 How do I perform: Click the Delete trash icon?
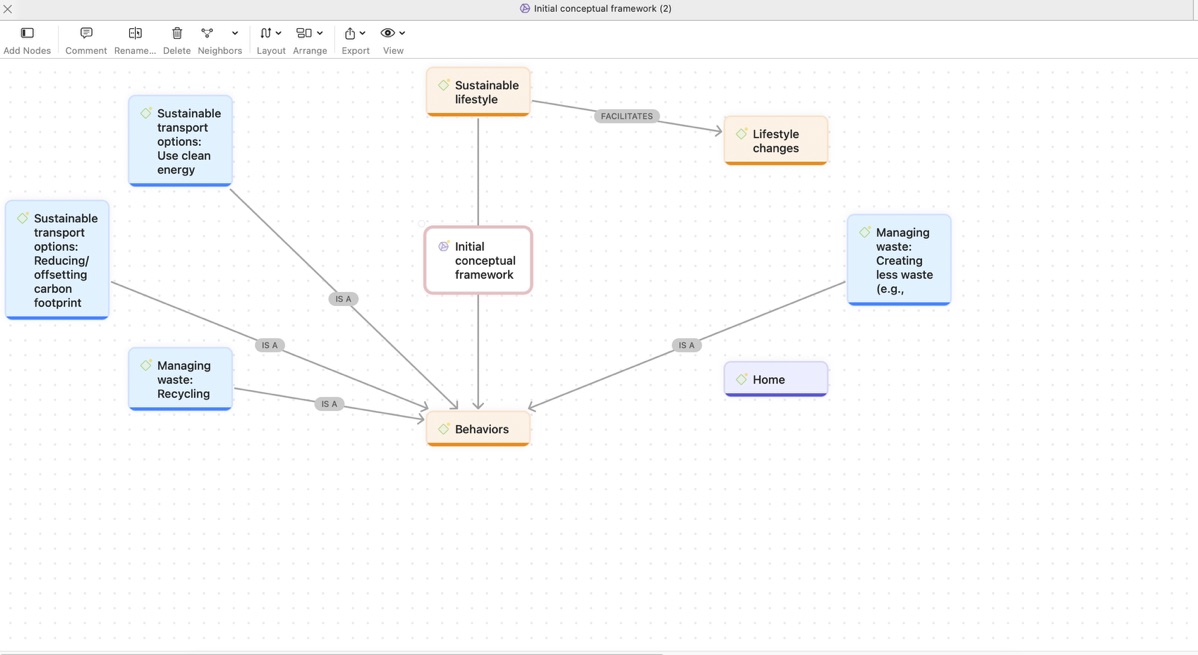click(x=177, y=33)
